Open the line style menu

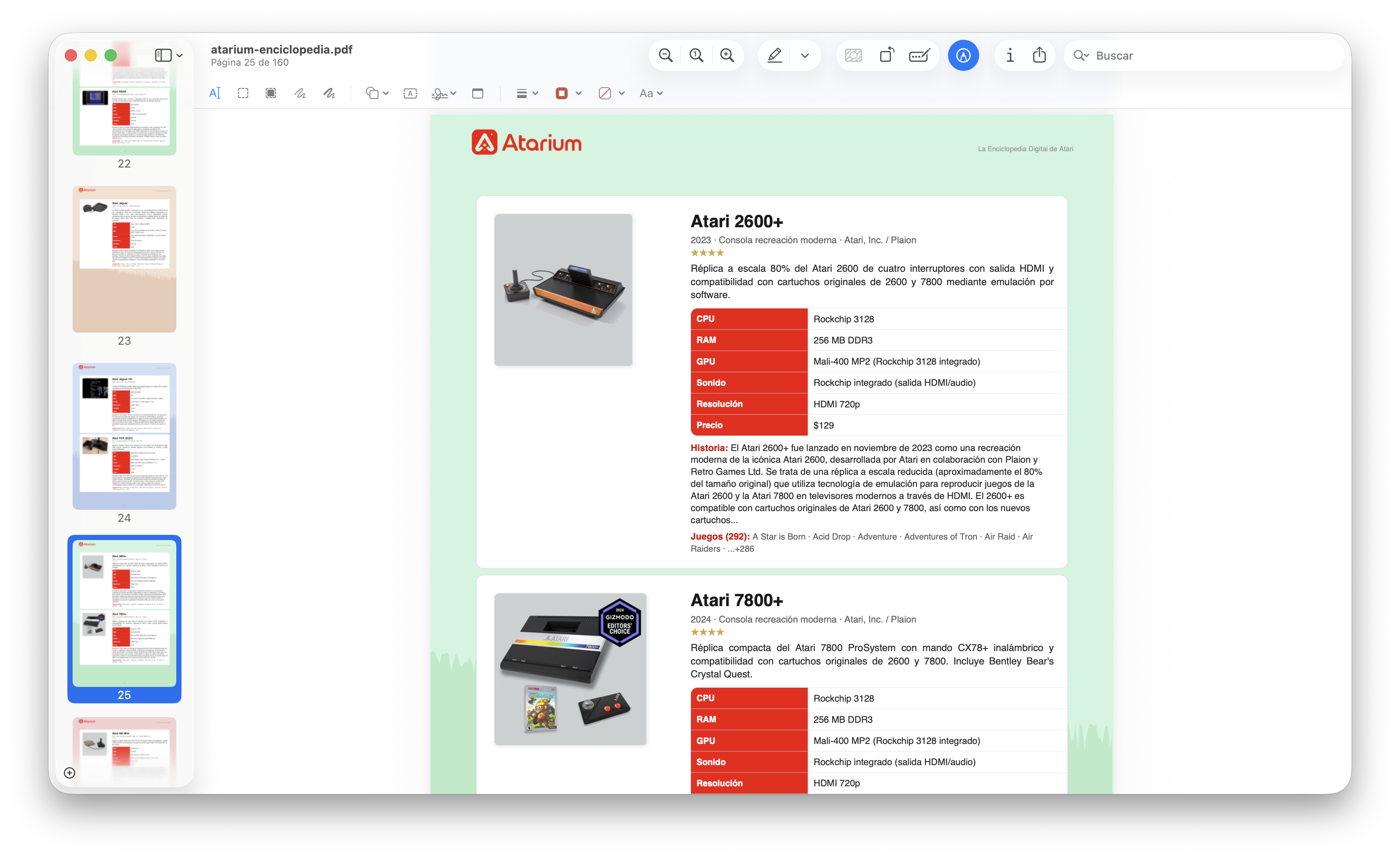[x=527, y=93]
